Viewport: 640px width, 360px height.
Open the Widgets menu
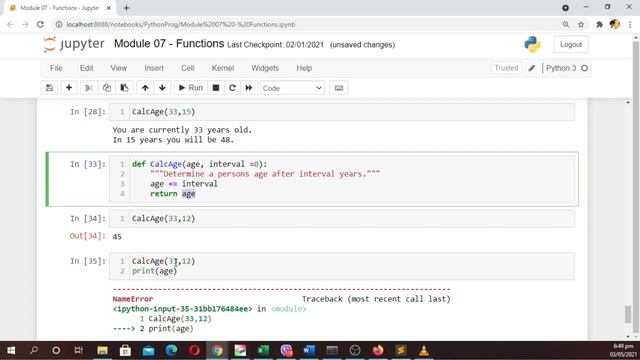click(265, 68)
